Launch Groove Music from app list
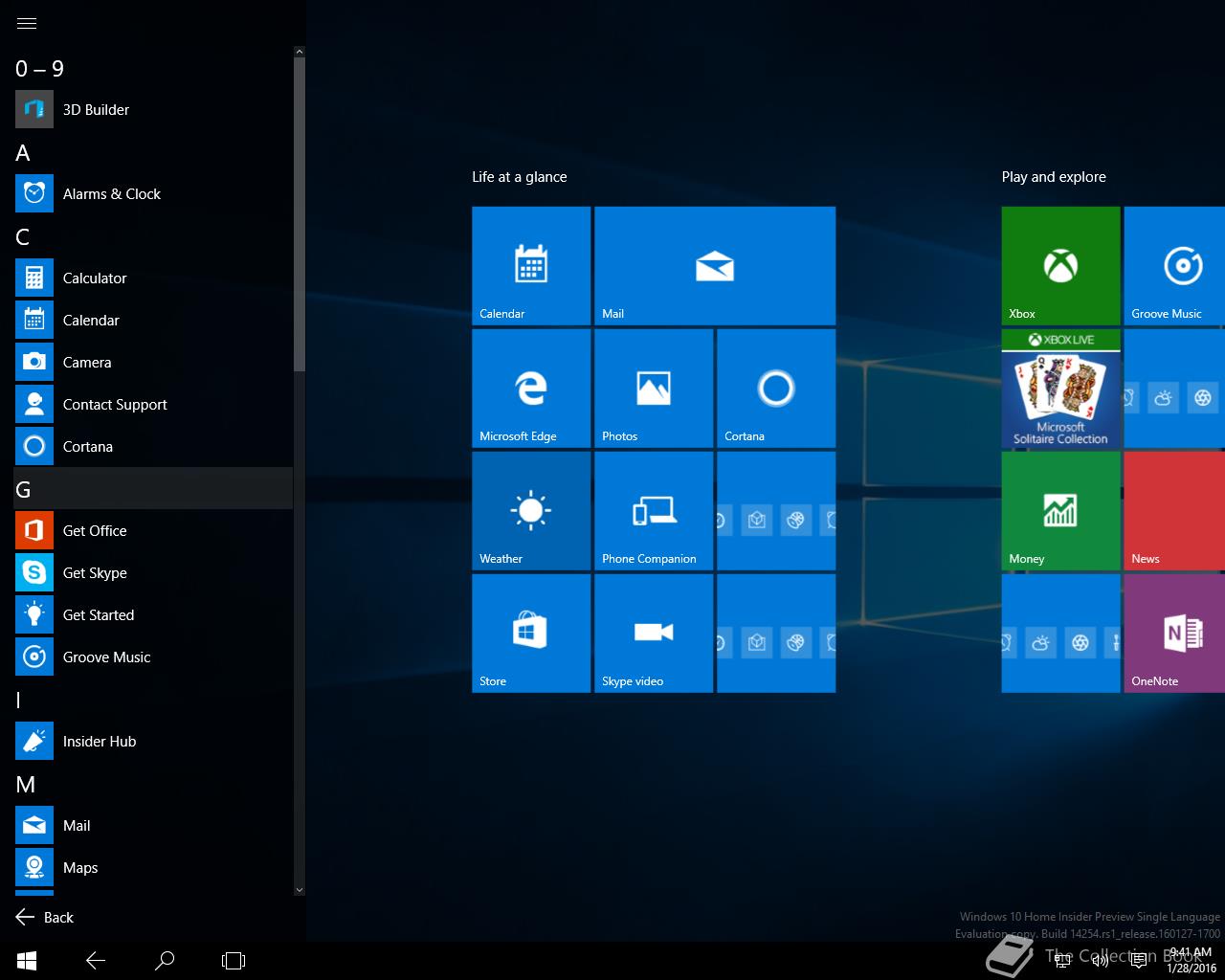 tap(153, 657)
